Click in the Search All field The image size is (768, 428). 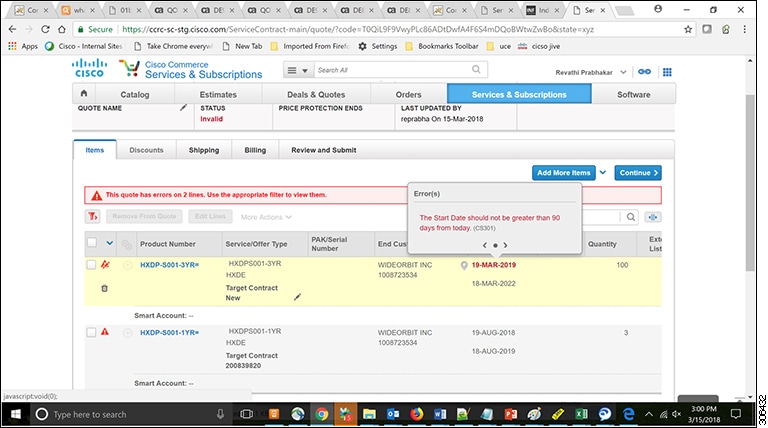(x=392, y=70)
